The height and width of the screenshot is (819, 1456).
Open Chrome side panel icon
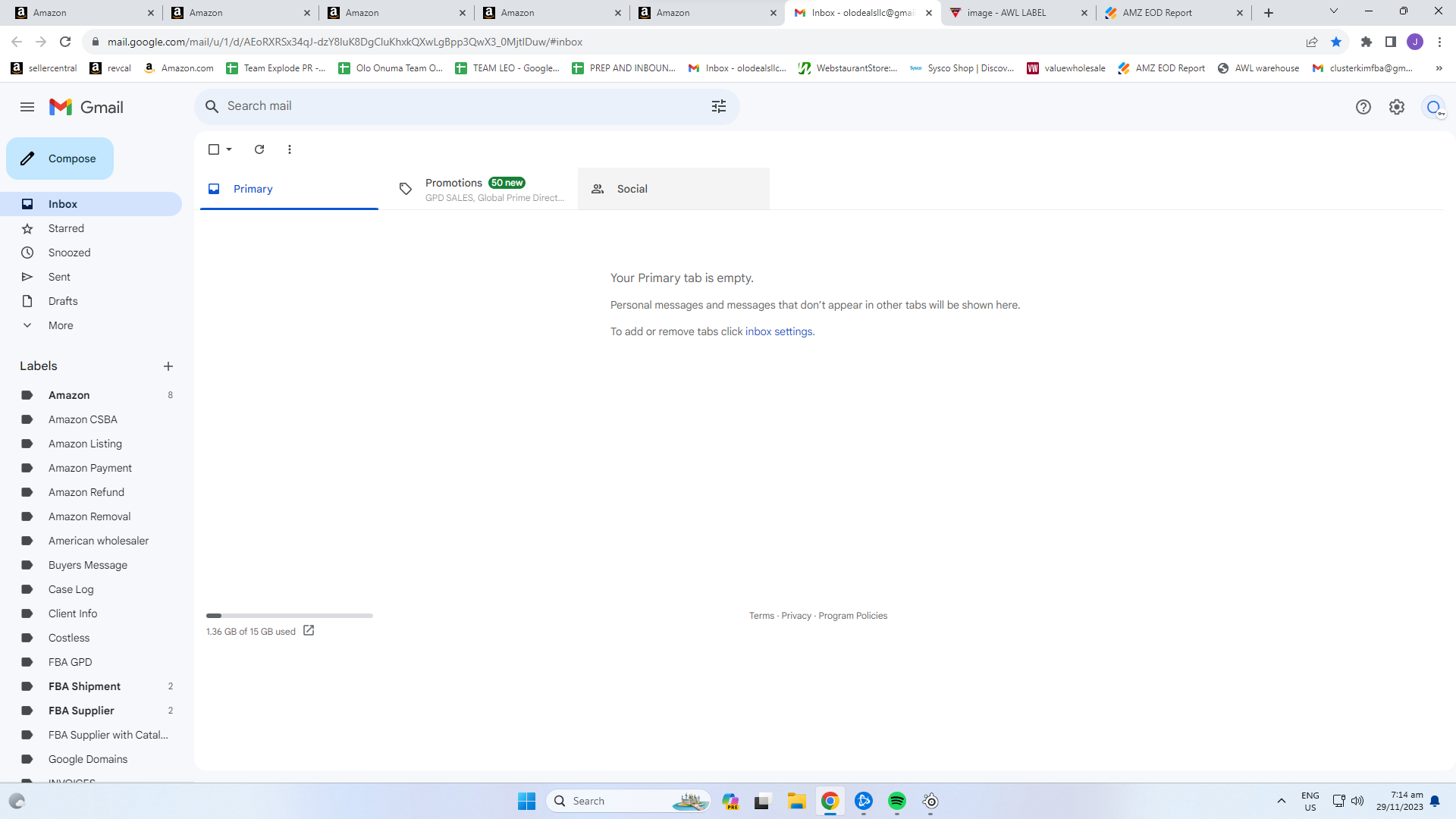coord(1391,42)
